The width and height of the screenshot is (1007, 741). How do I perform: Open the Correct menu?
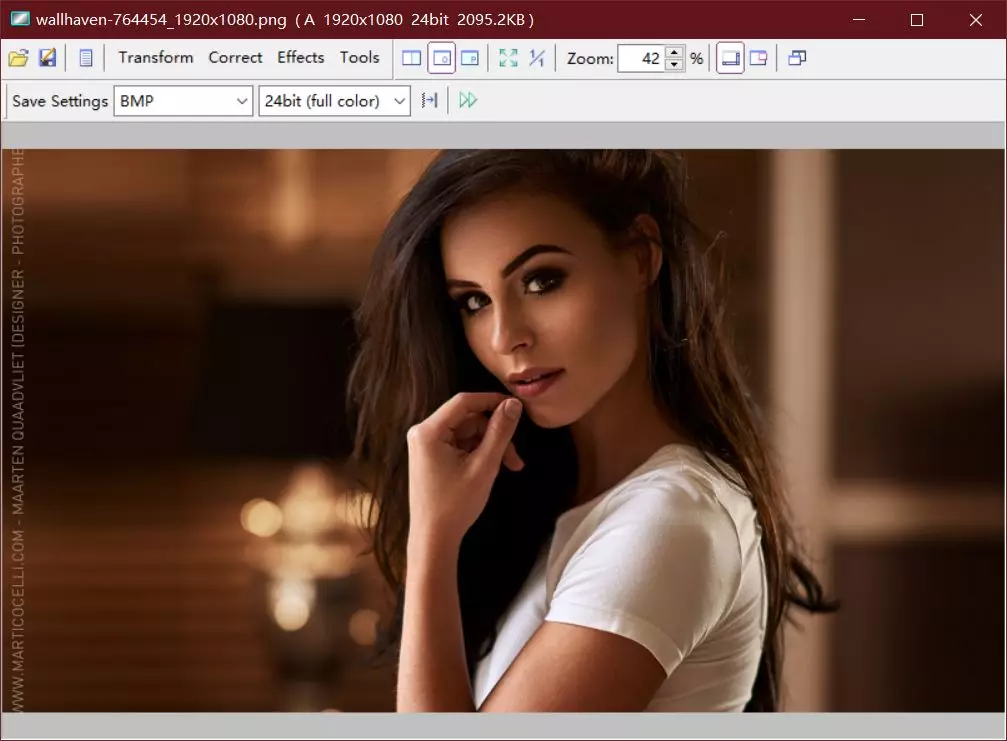click(235, 58)
